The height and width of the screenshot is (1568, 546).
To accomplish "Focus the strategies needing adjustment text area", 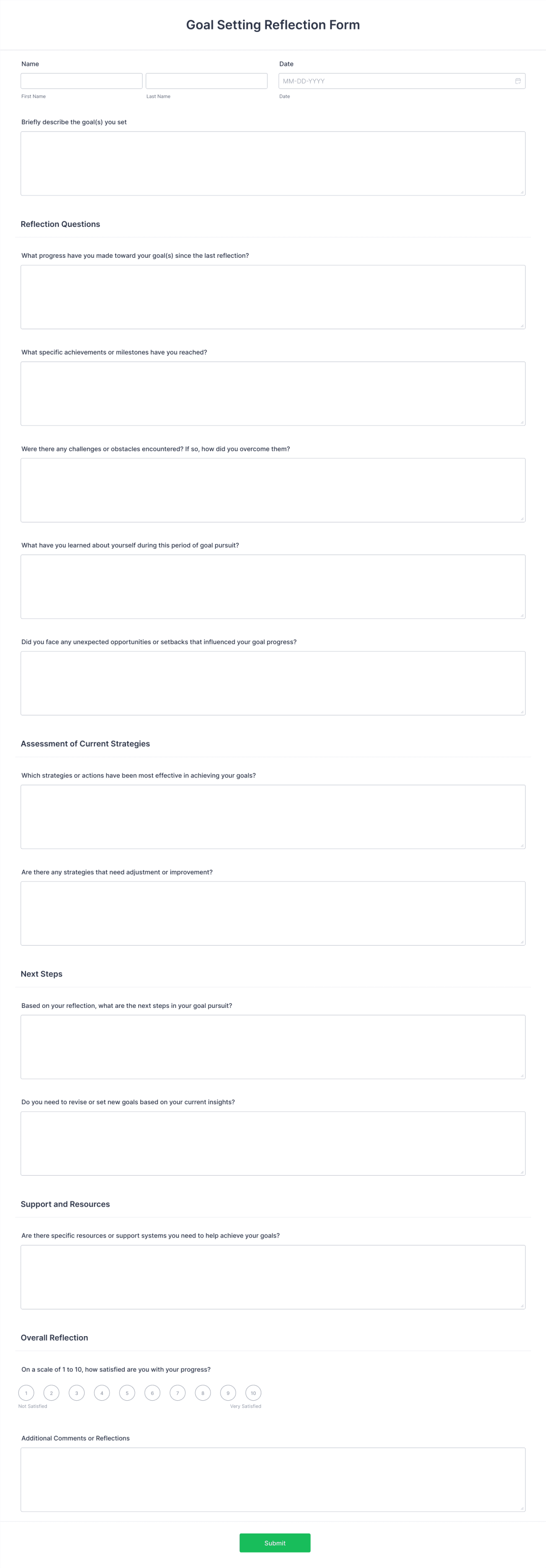I will (273, 913).
